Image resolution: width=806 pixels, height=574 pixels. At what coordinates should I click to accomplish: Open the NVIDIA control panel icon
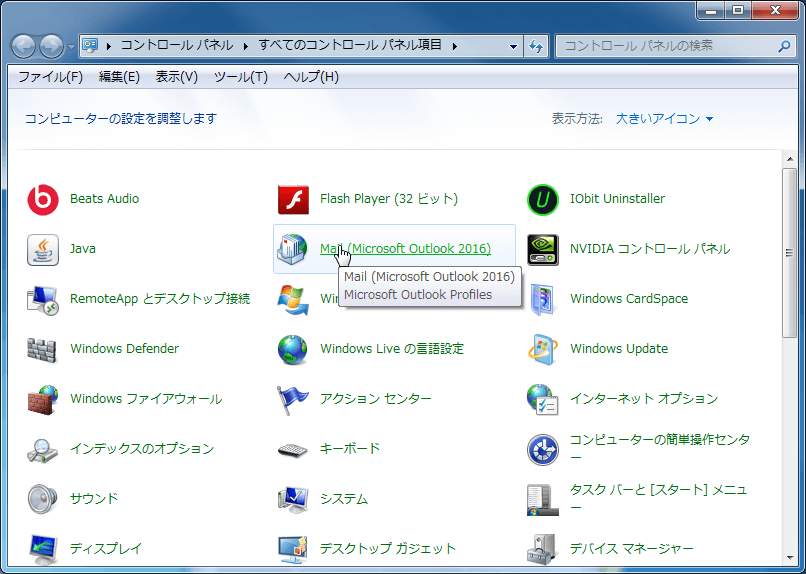click(x=543, y=249)
